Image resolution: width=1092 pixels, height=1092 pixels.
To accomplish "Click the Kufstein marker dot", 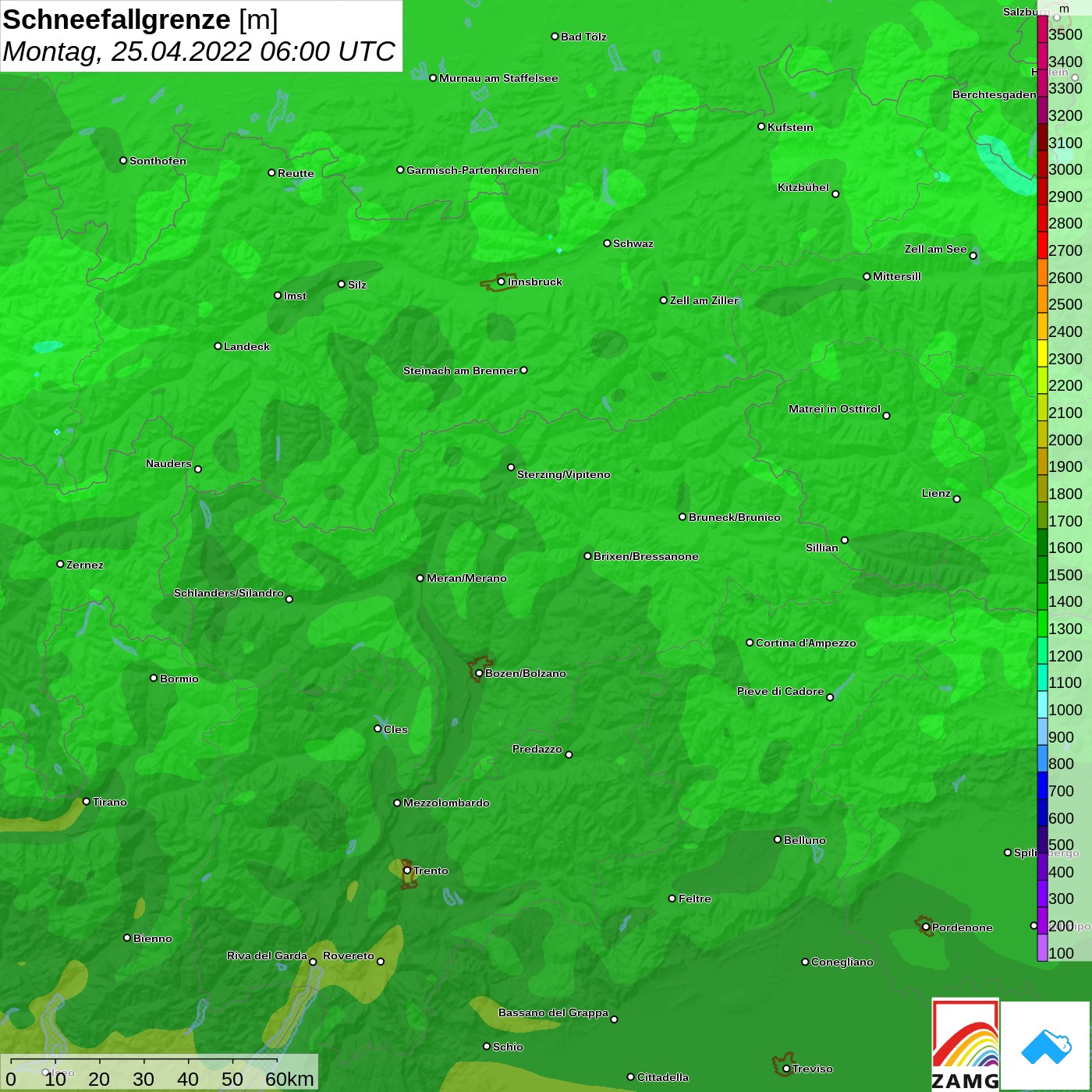I will click(x=761, y=126).
